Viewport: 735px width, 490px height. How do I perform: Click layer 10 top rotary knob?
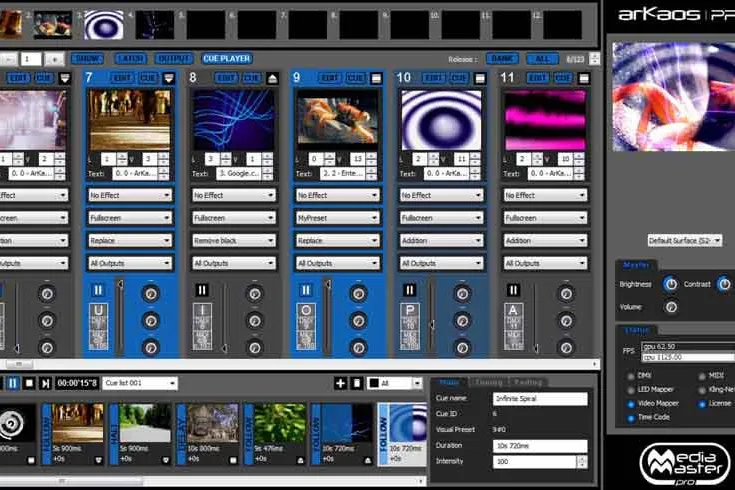click(462, 294)
